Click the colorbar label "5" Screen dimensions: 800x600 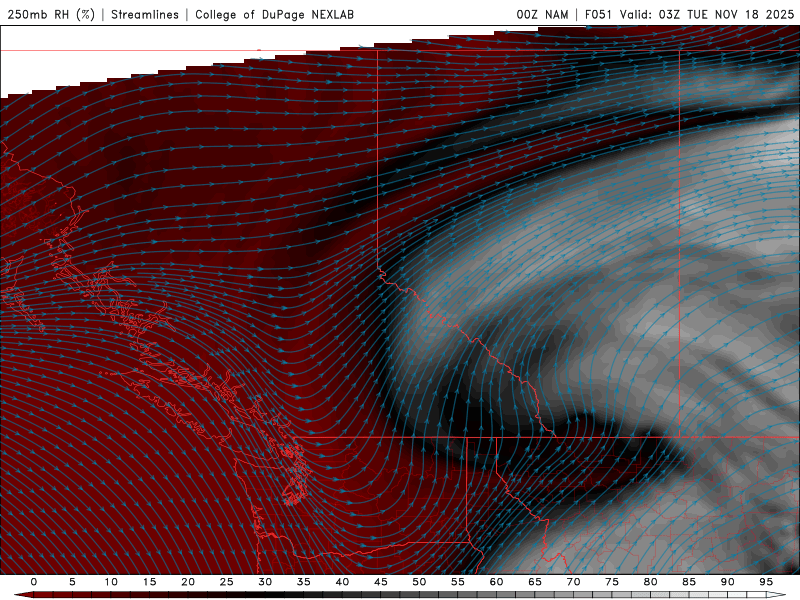pos(72,582)
